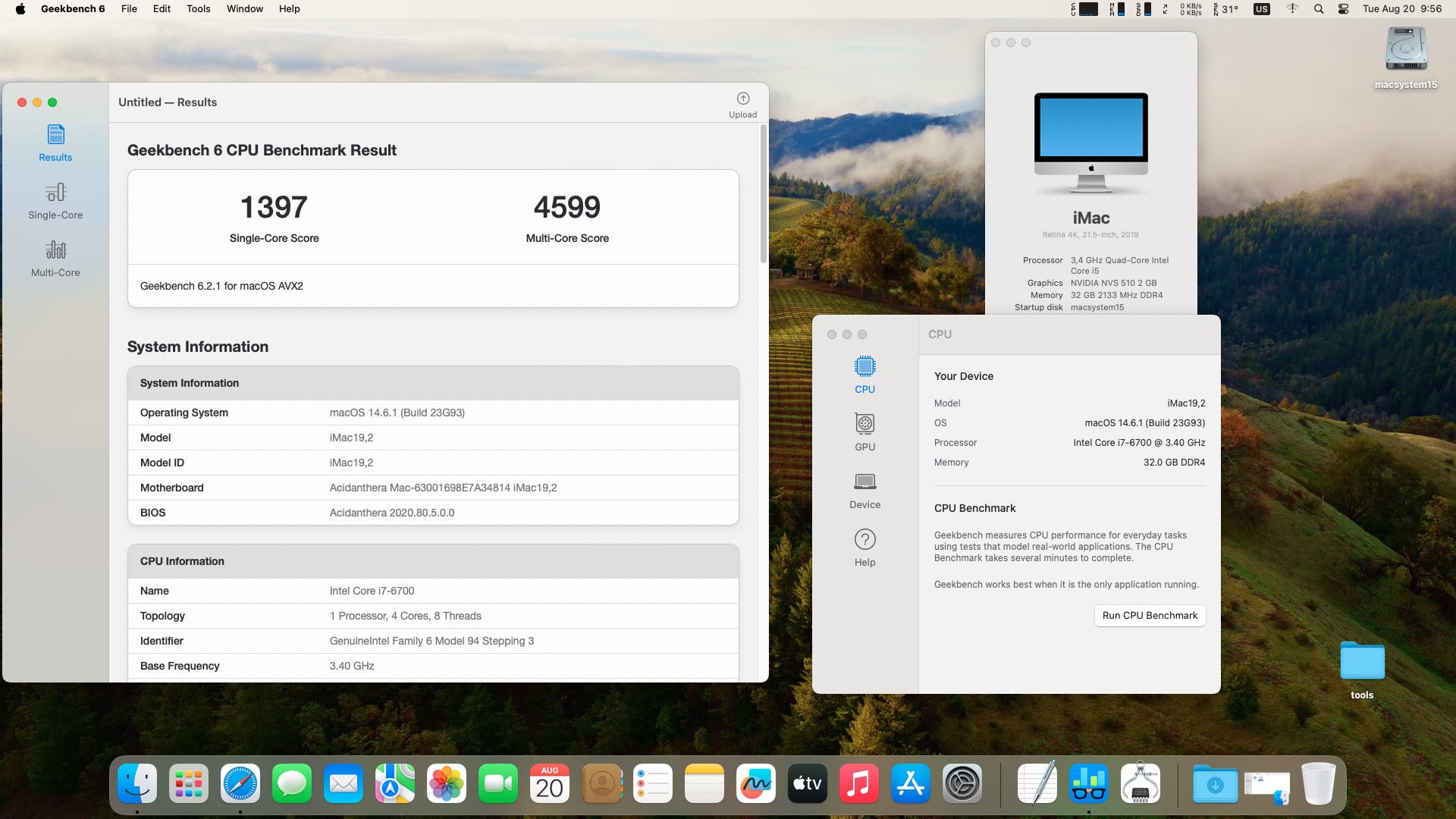Open the Edit menu
Screen dimensions: 1456x819
click(x=162, y=9)
